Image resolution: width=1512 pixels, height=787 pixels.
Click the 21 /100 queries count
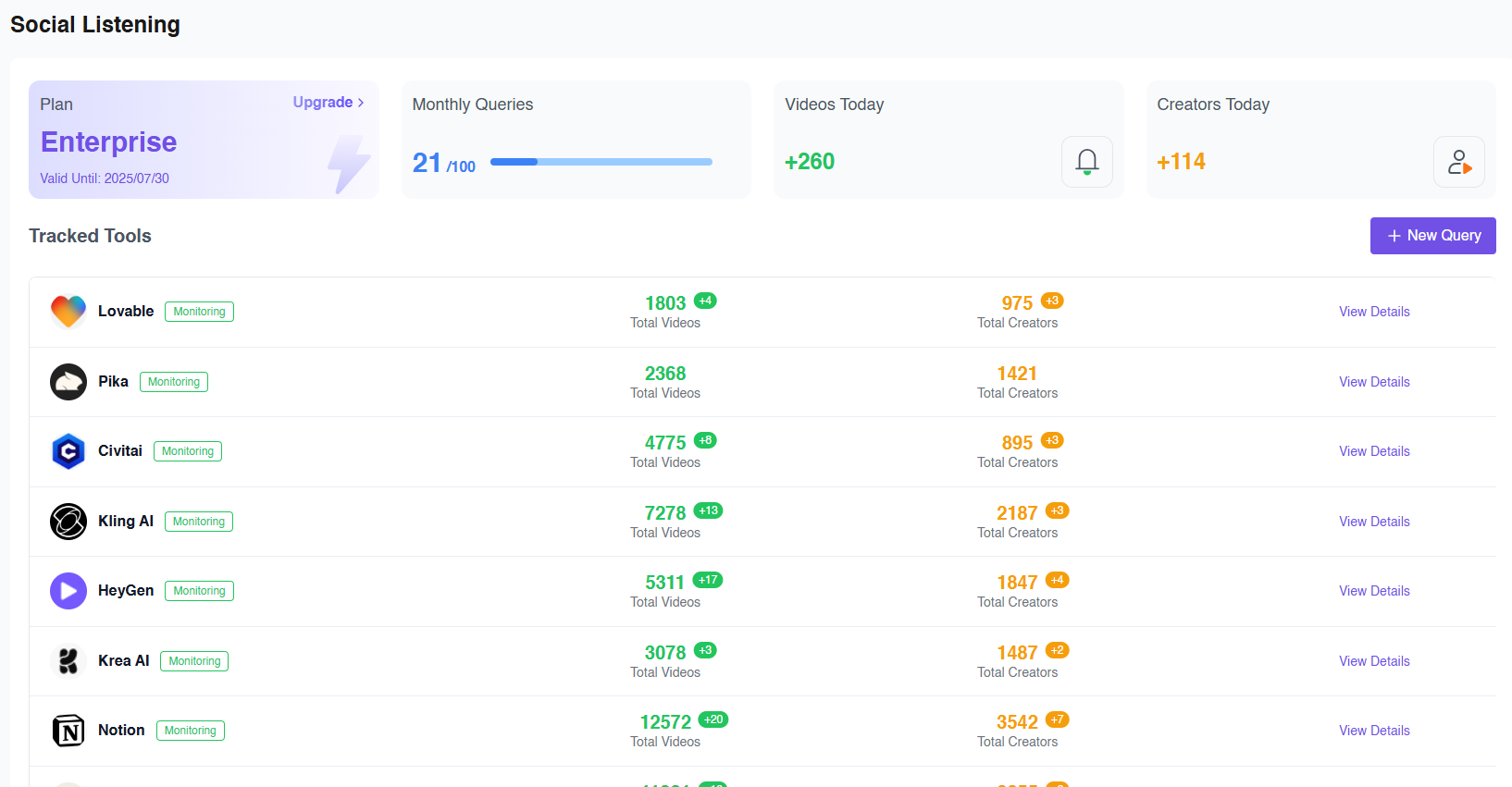(444, 163)
